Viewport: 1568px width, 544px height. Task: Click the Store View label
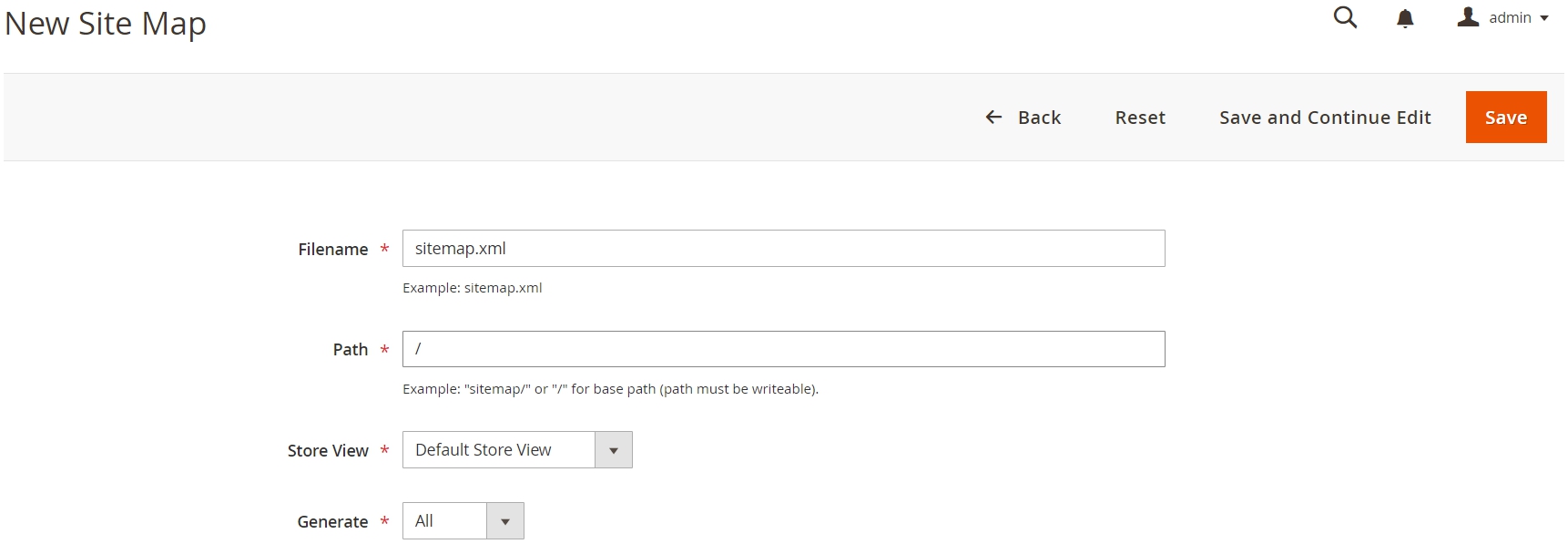click(328, 450)
